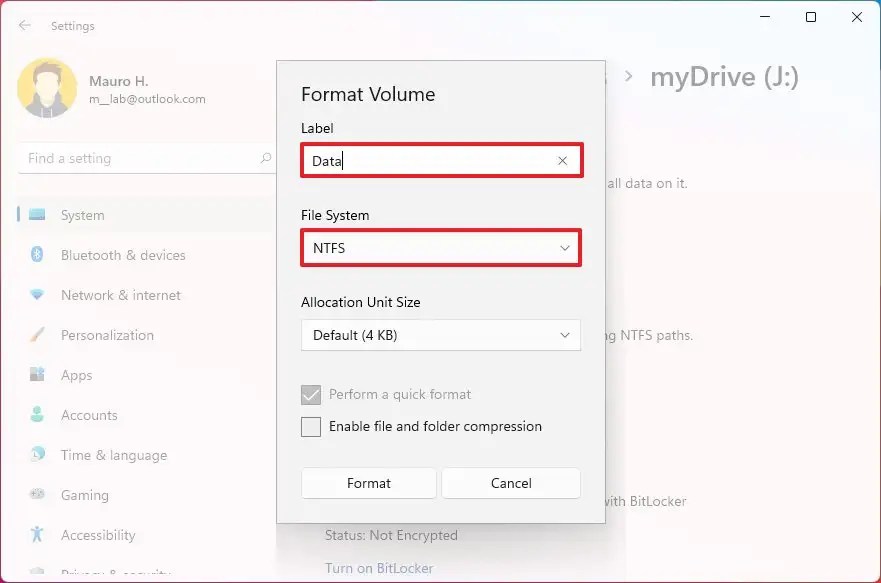Select the System icon in sidebar
The height and width of the screenshot is (583, 881).
tap(36, 215)
